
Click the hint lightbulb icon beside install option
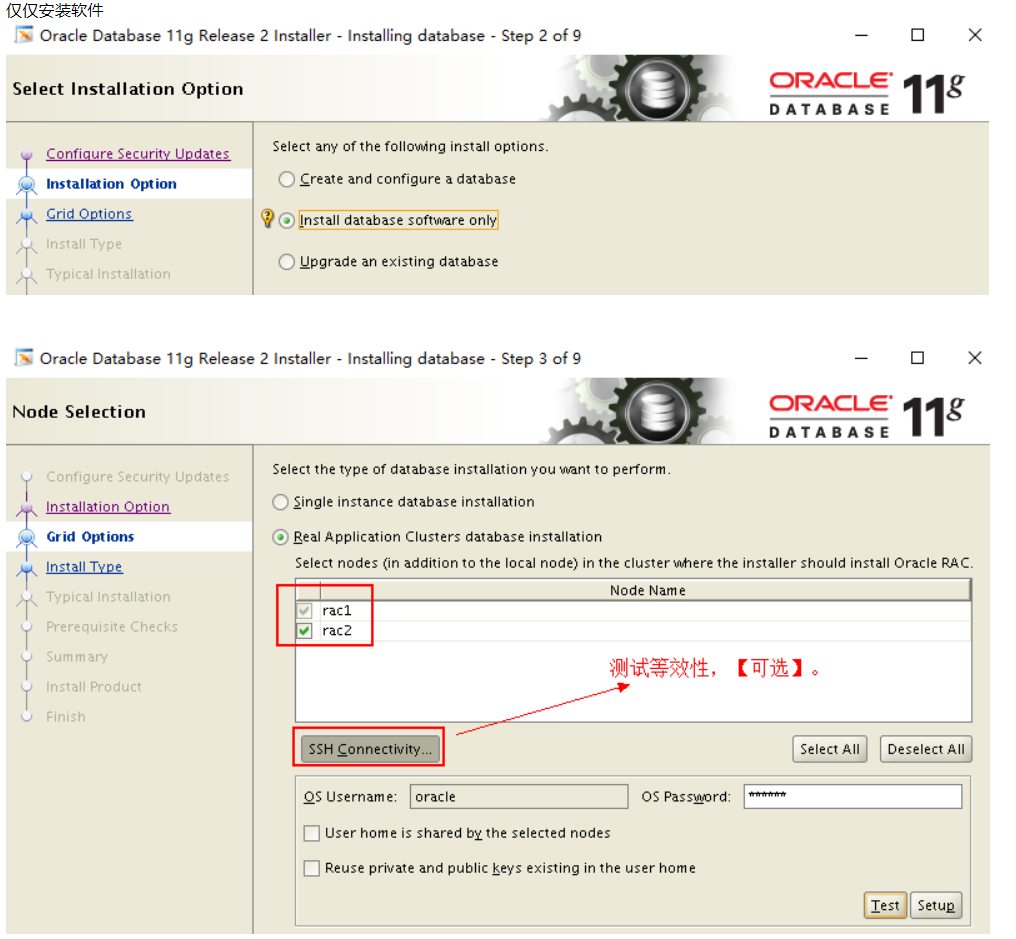(x=267, y=218)
